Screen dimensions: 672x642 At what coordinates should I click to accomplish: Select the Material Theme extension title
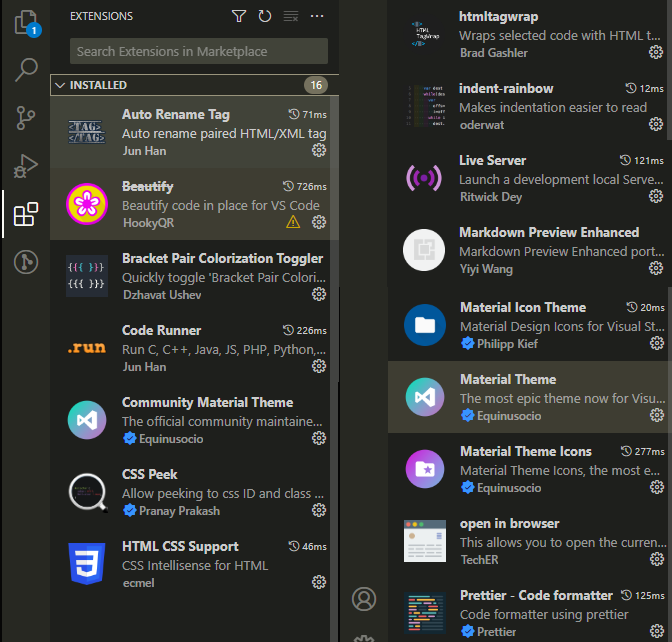pos(508,380)
